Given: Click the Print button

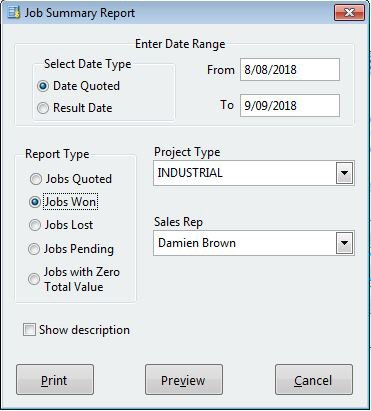Looking at the screenshot, I should (55, 380).
